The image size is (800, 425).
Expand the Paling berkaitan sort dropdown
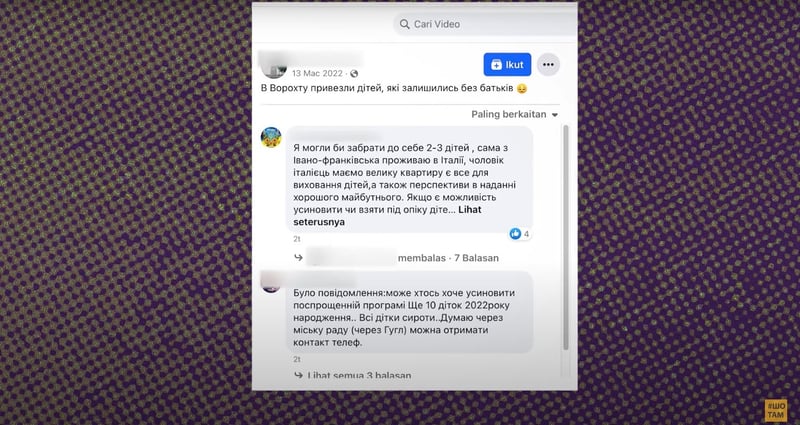tap(514, 114)
